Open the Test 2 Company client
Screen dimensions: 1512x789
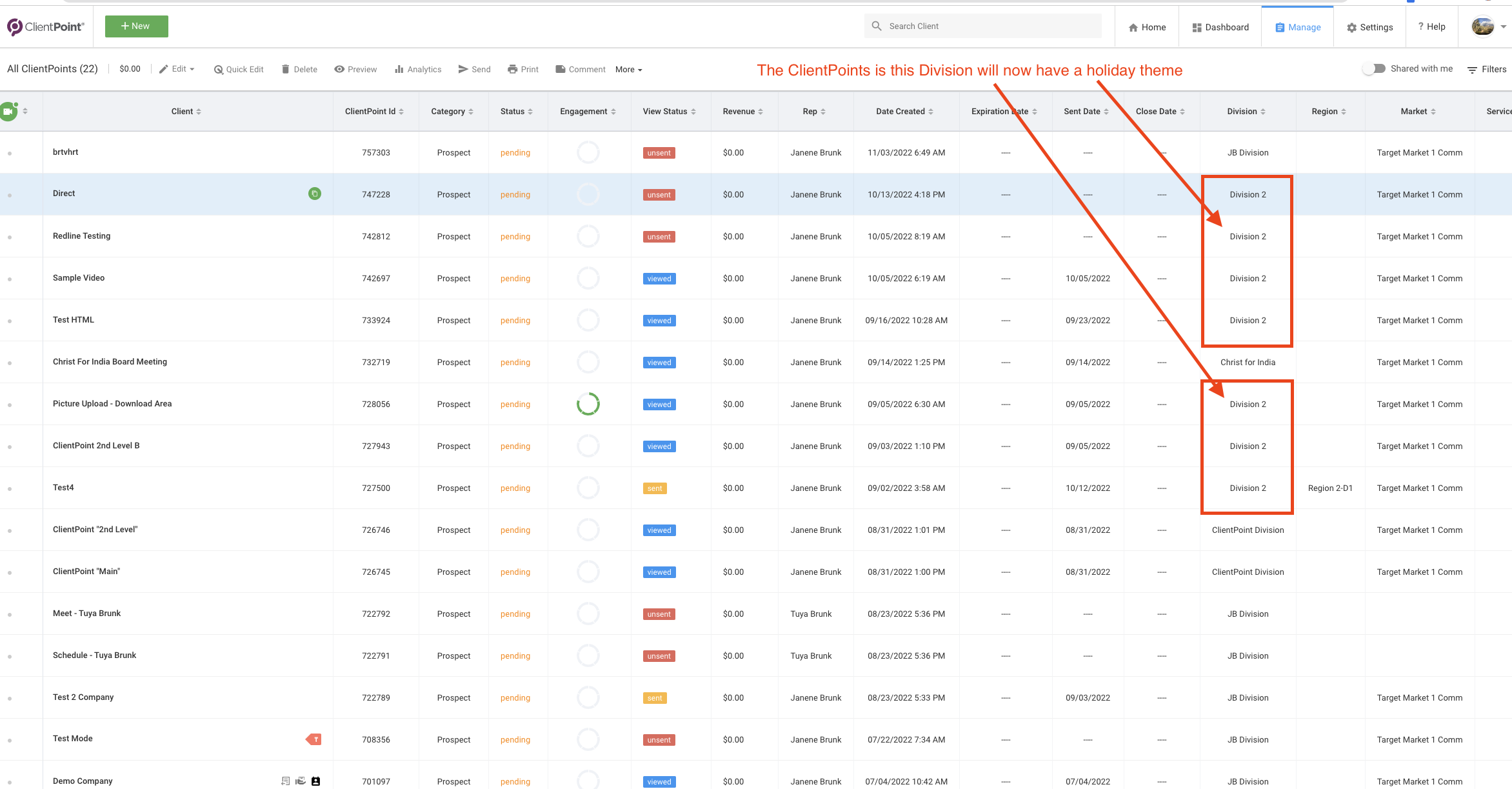click(83, 697)
